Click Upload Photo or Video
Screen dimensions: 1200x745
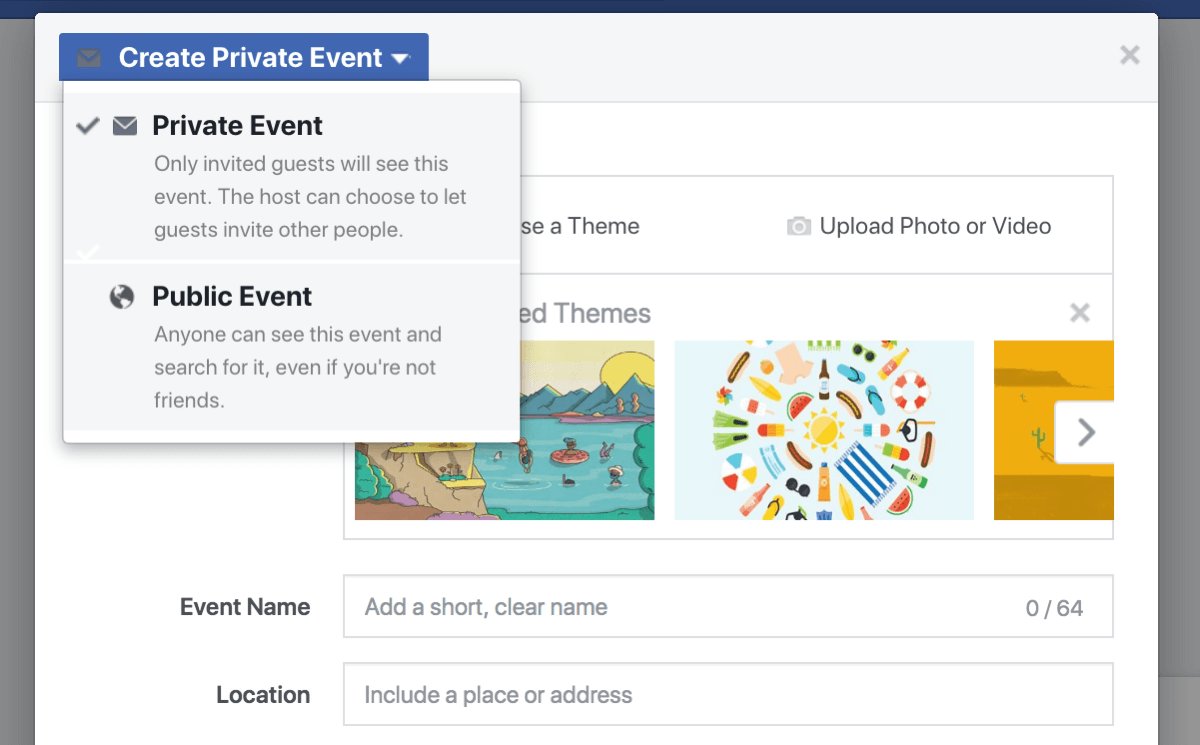point(935,226)
